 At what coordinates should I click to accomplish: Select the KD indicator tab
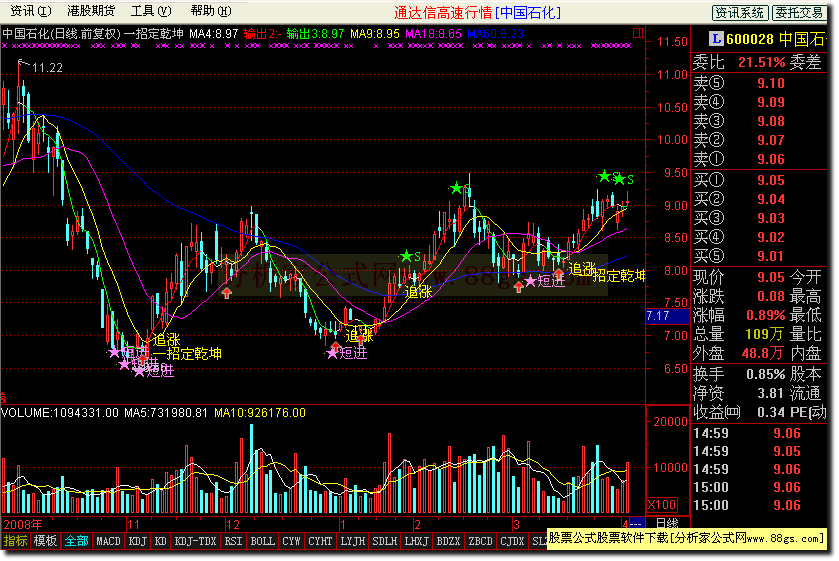click(x=161, y=541)
